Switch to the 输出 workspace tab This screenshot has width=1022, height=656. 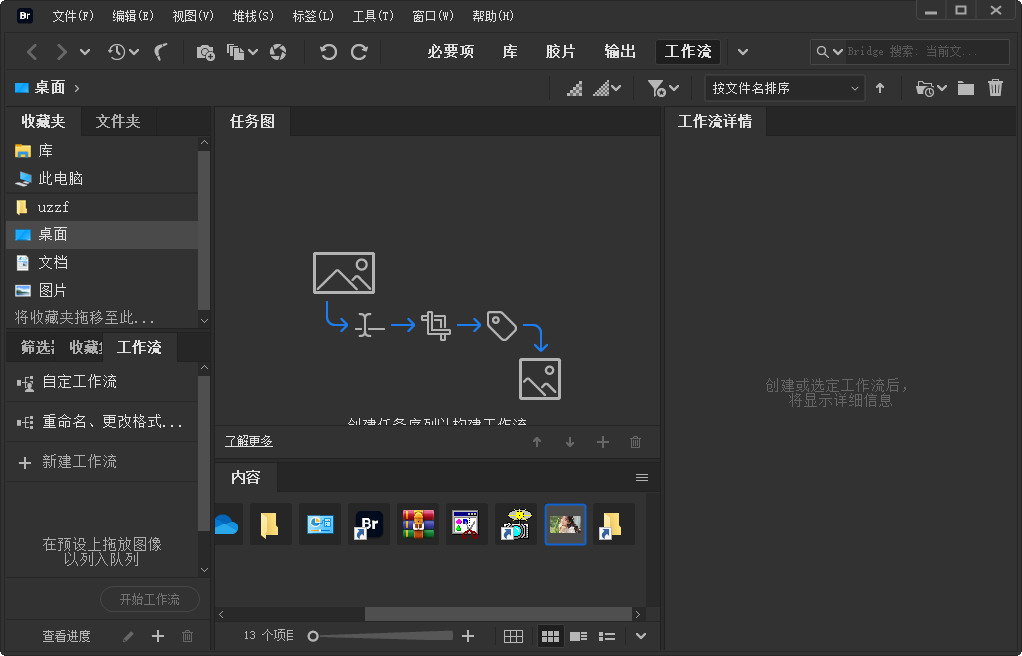pyautogui.click(x=619, y=51)
